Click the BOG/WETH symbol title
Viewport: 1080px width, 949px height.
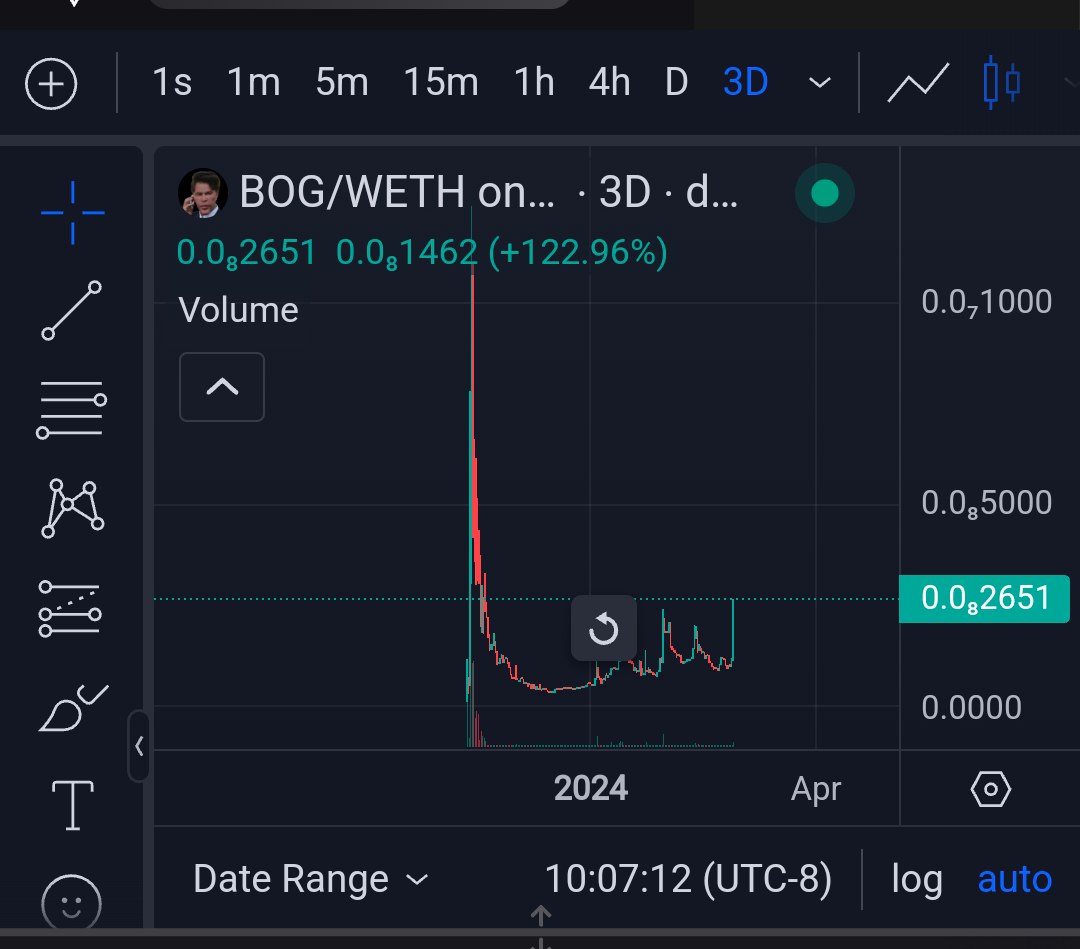[x=397, y=191]
